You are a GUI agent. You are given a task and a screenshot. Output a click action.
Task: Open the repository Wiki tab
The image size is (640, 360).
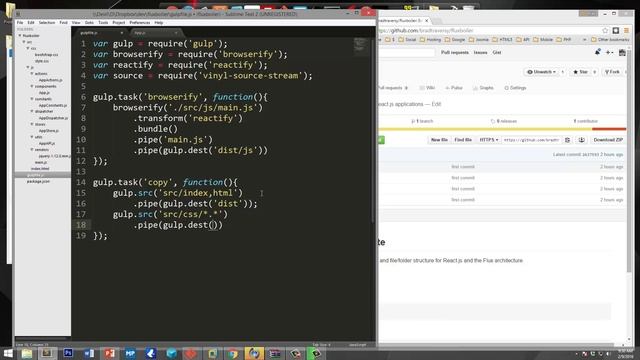click(427, 88)
